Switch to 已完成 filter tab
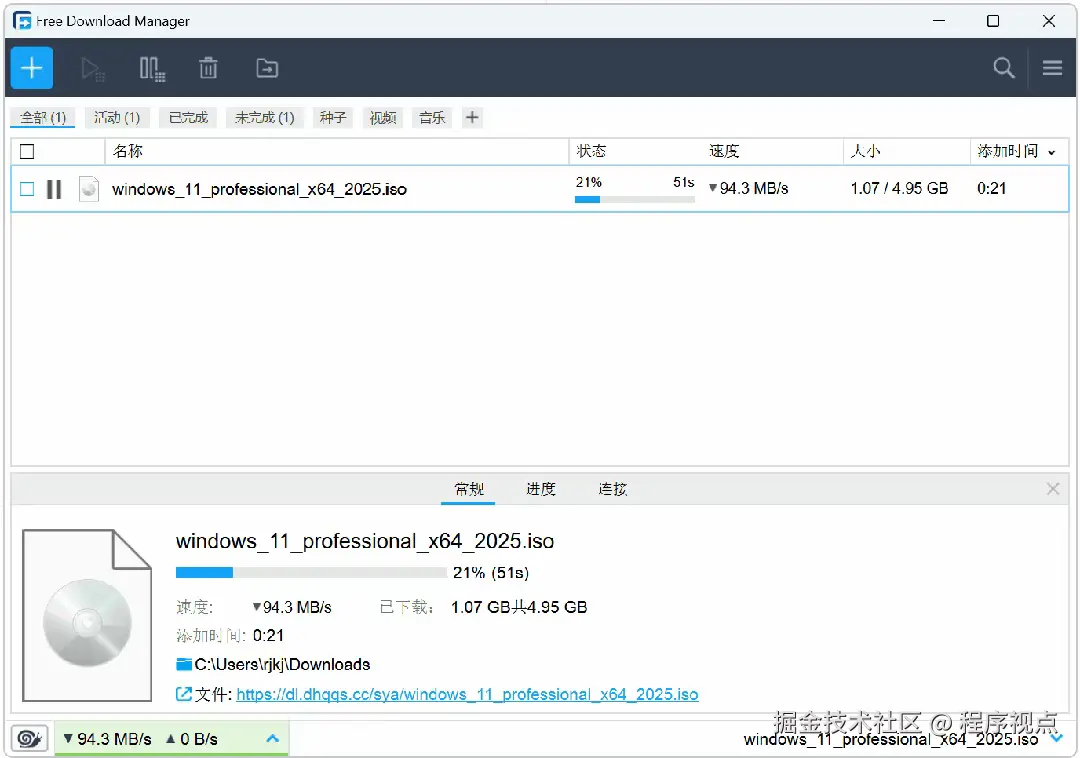1080x758 pixels. tap(188, 118)
